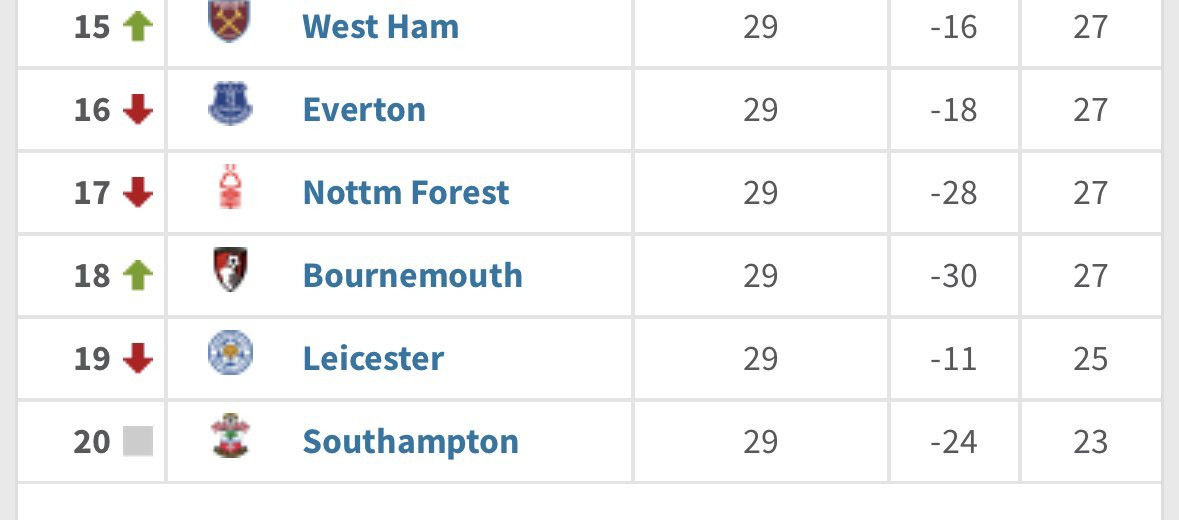Click the red down arrow beside position 19
The image size is (1179, 520).
coord(138,358)
